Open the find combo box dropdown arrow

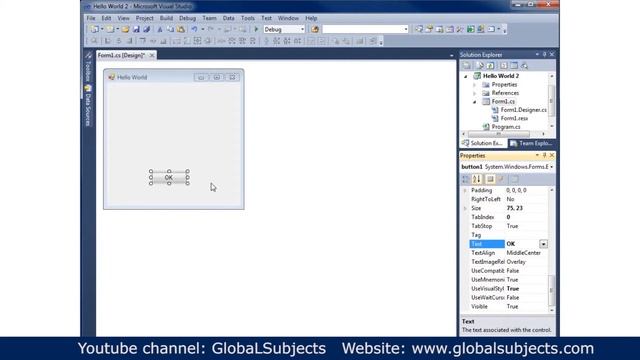pyautogui.click(x=406, y=29)
